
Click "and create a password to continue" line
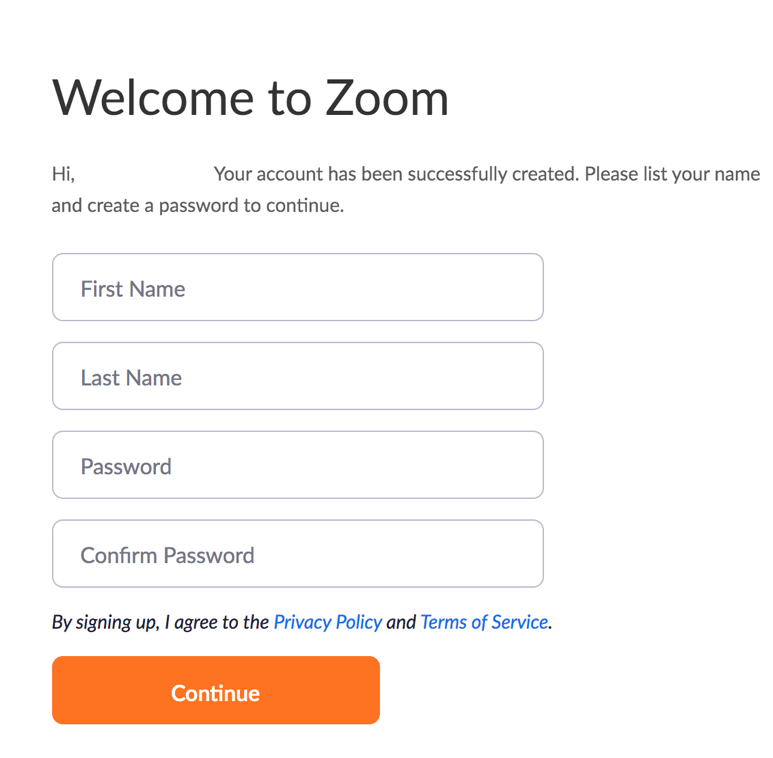197,207
